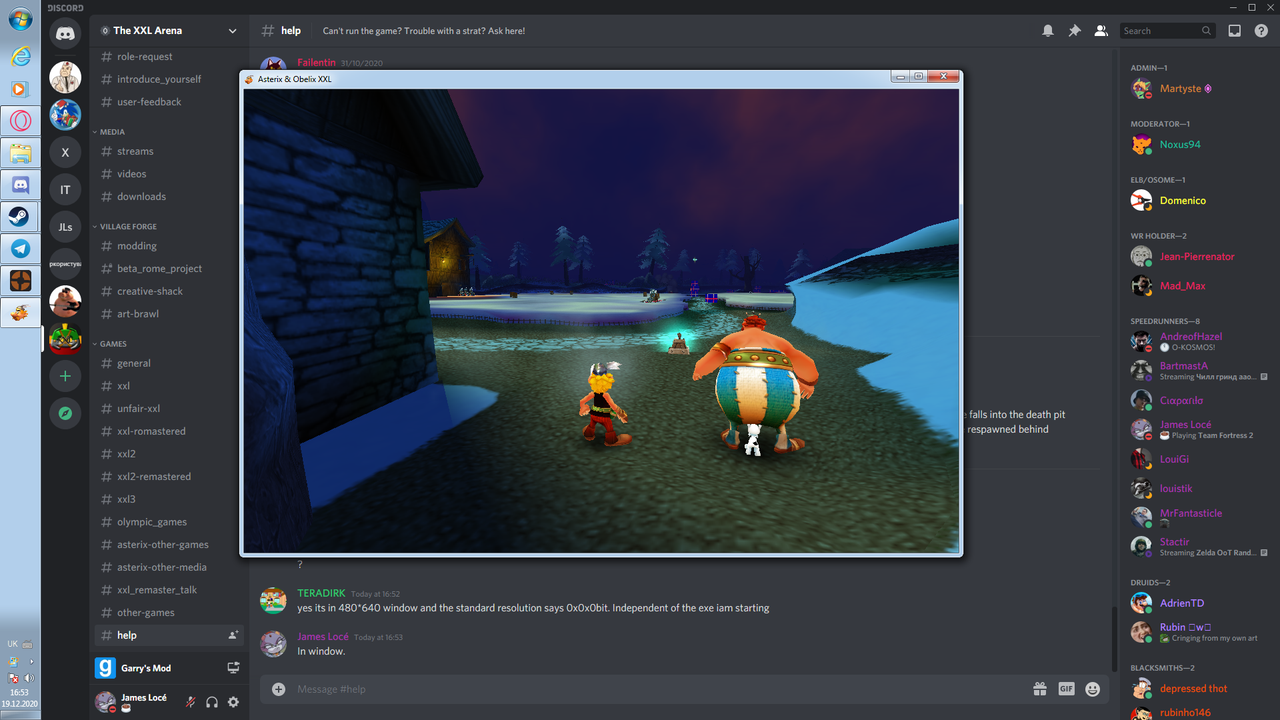1280x720 pixels.
Task: Open the GIF picker
Action: click(x=1066, y=689)
